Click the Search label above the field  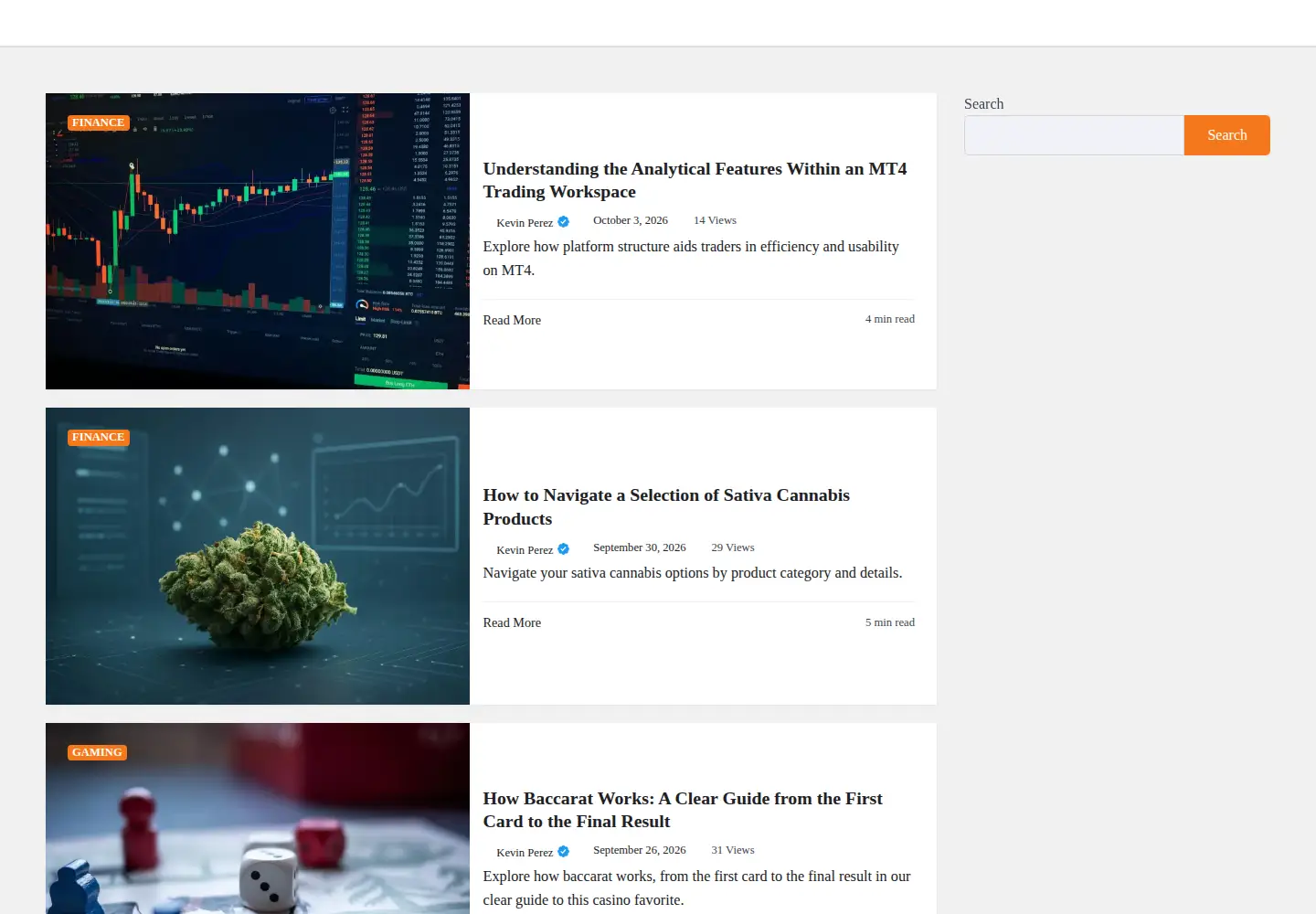pyautogui.click(x=983, y=104)
